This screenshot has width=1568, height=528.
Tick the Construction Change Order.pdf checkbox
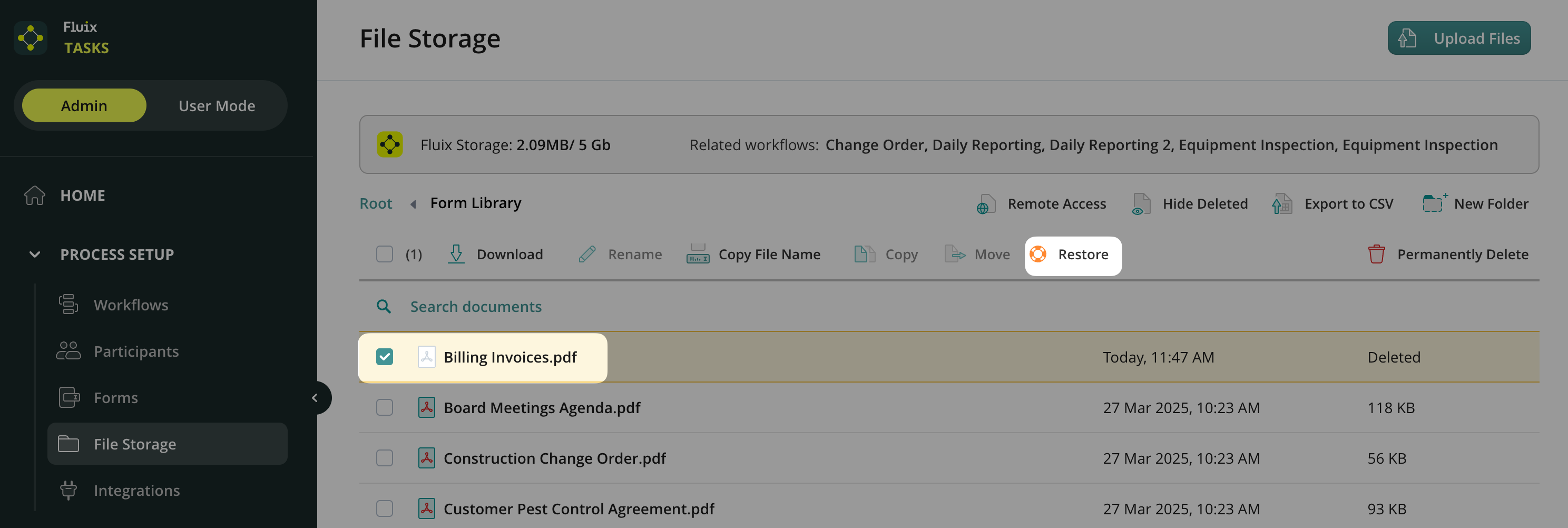click(385, 458)
